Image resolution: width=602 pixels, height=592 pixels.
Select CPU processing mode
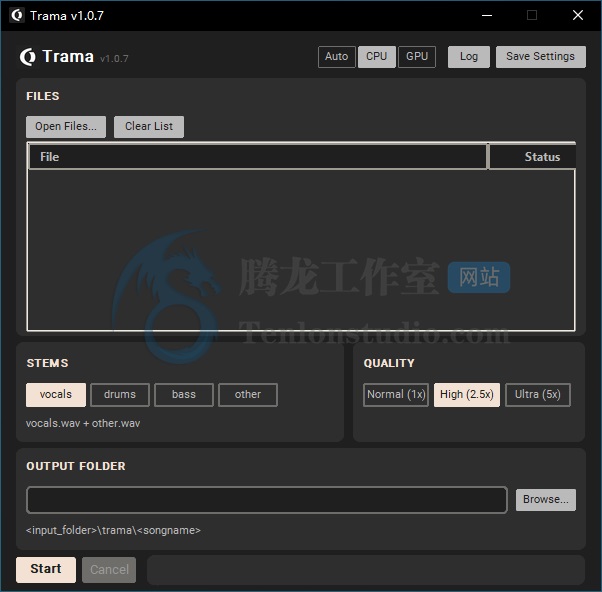tap(377, 57)
